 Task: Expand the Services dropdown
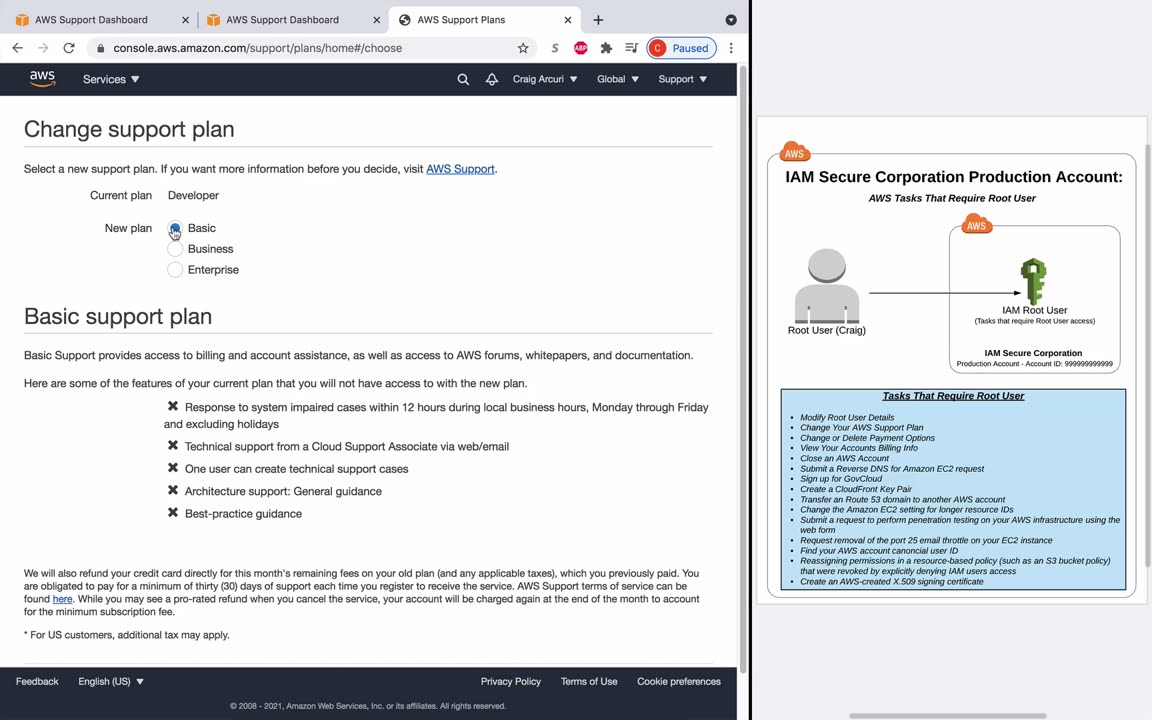tap(111, 79)
